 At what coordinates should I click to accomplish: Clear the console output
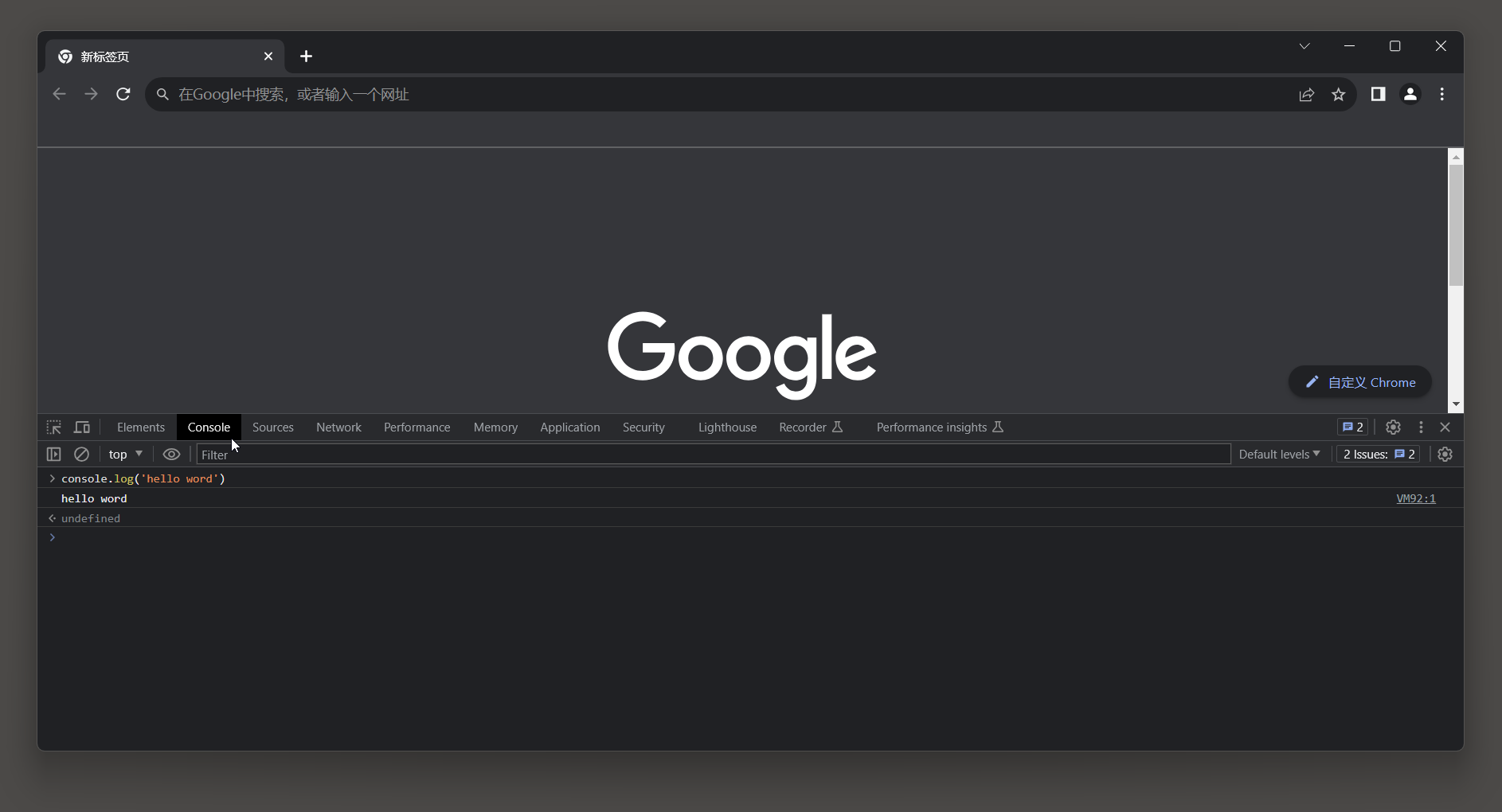click(81, 455)
